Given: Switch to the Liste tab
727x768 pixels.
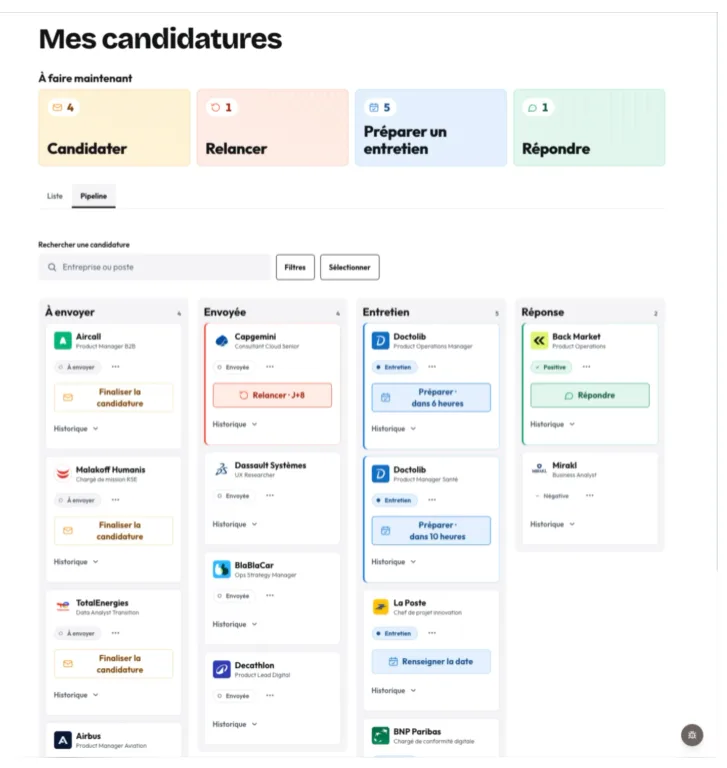Looking at the screenshot, I should tap(55, 196).
